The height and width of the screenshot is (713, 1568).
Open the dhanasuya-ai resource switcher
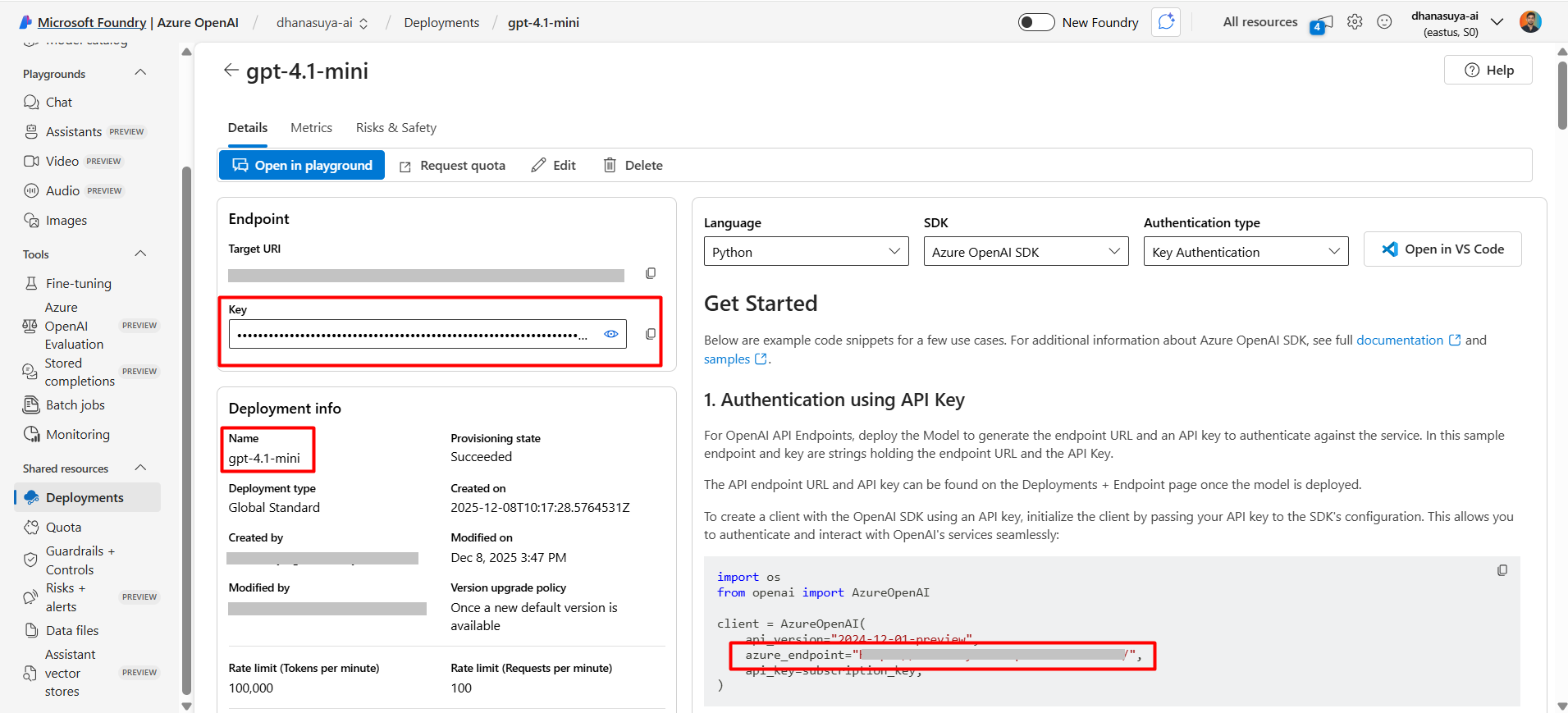(x=322, y=23)
